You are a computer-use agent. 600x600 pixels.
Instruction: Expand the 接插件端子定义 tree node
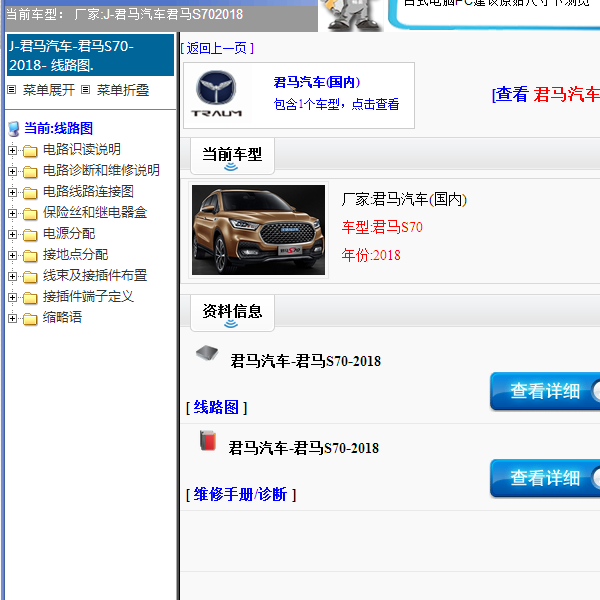12,297
